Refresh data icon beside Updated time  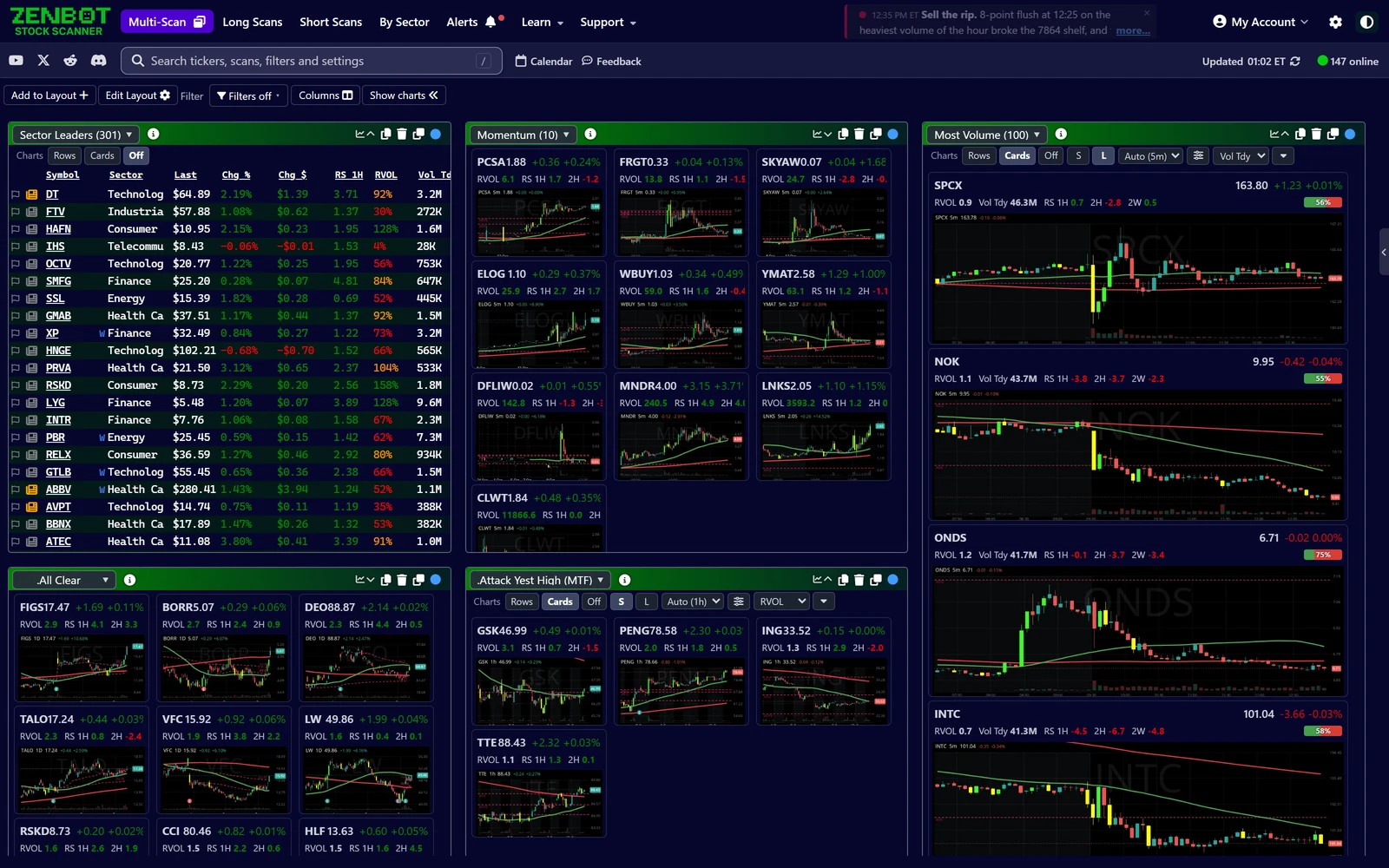(x=1295, y=61)
